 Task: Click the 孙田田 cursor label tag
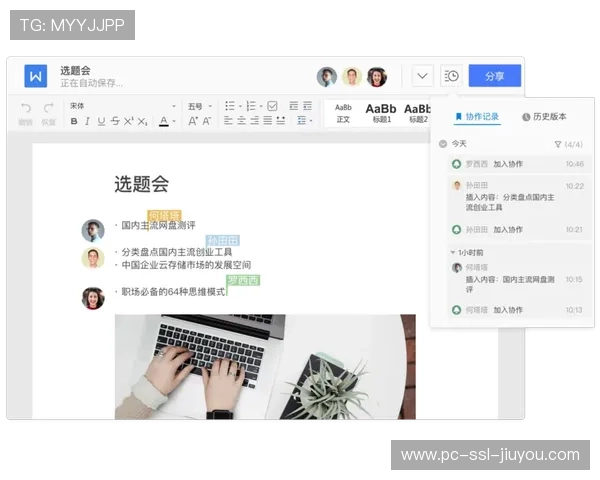[223, 240]
